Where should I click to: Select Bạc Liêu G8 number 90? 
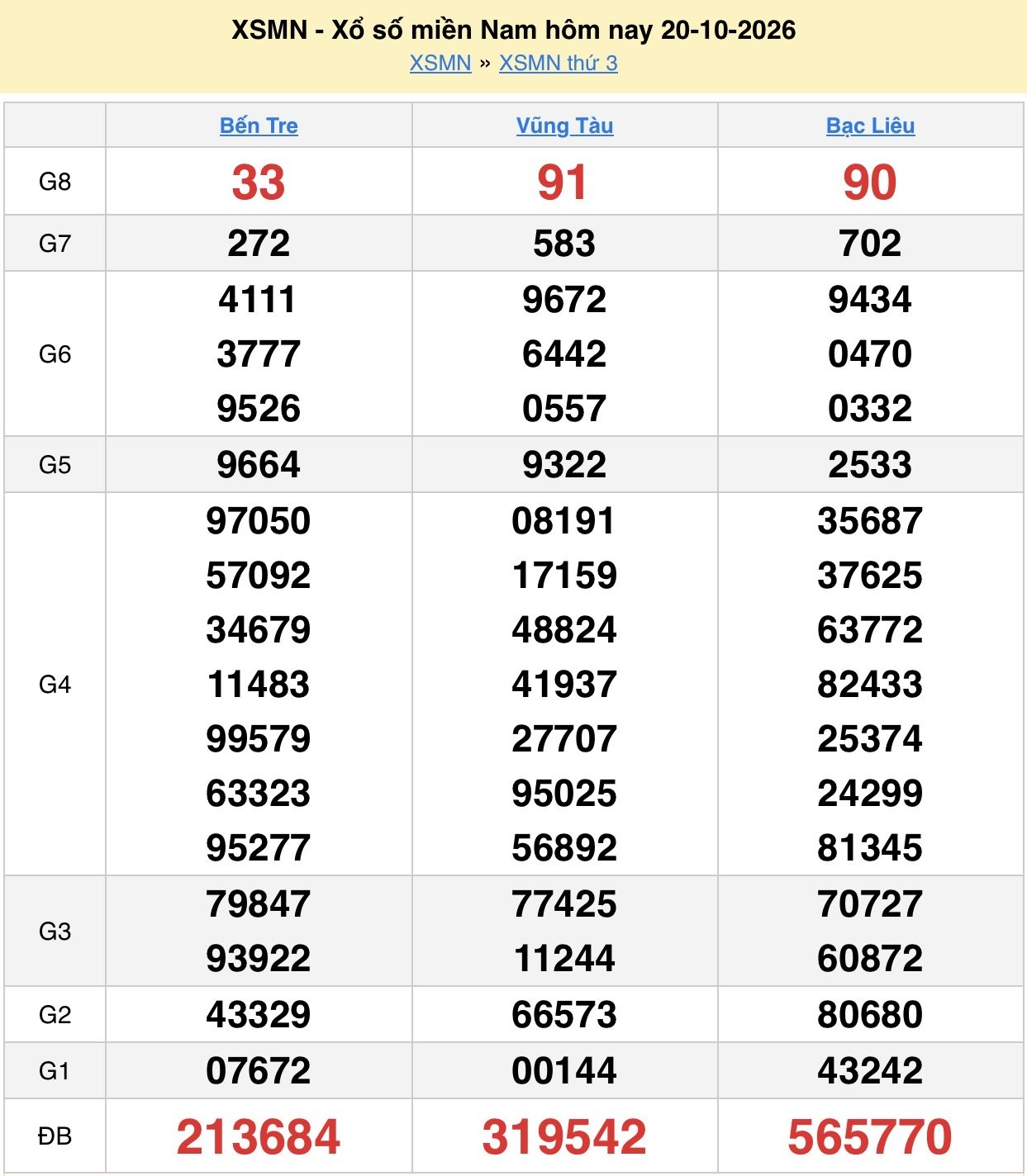coord(870,183)
